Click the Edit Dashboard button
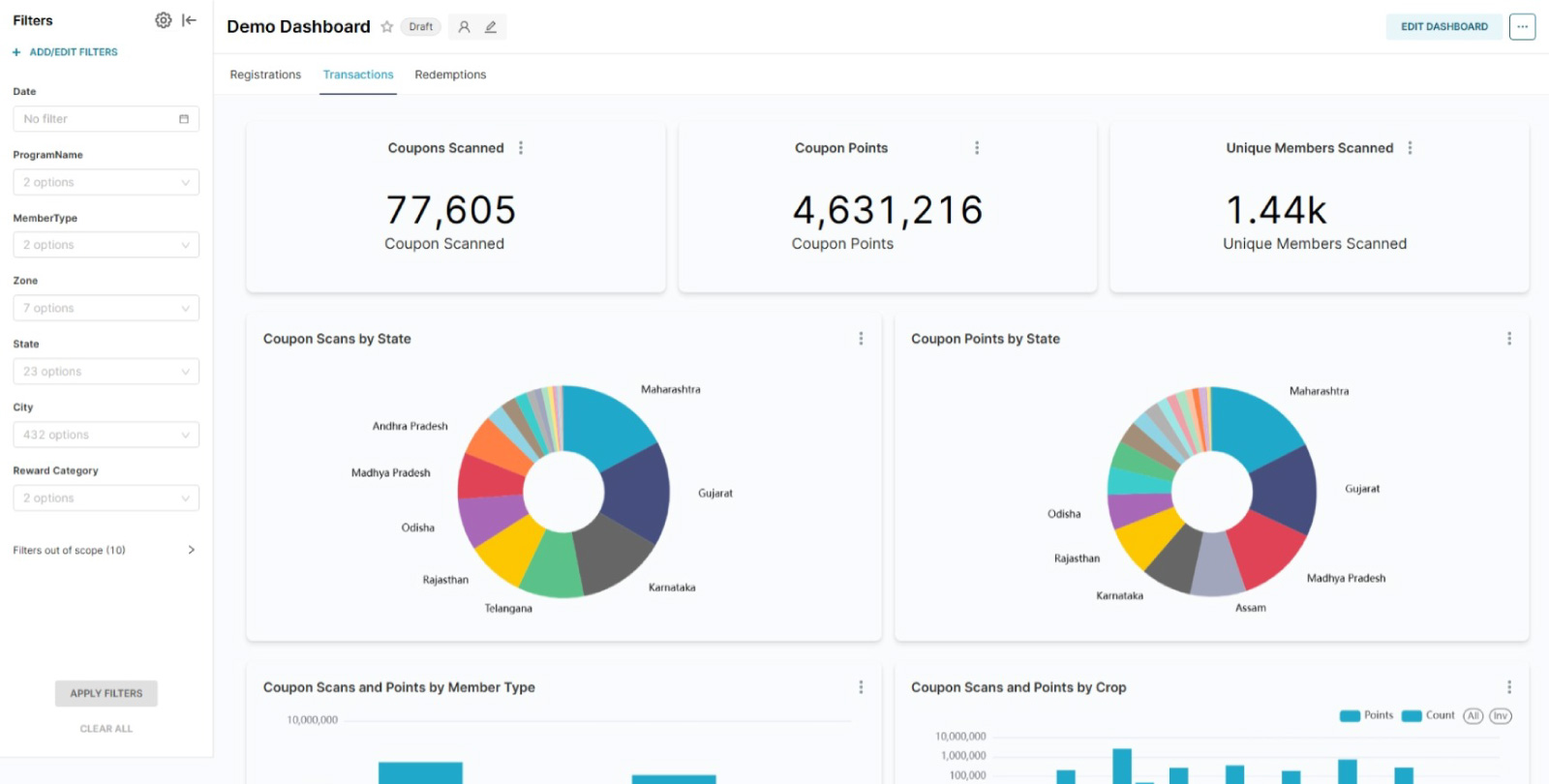 point(1443,27)
